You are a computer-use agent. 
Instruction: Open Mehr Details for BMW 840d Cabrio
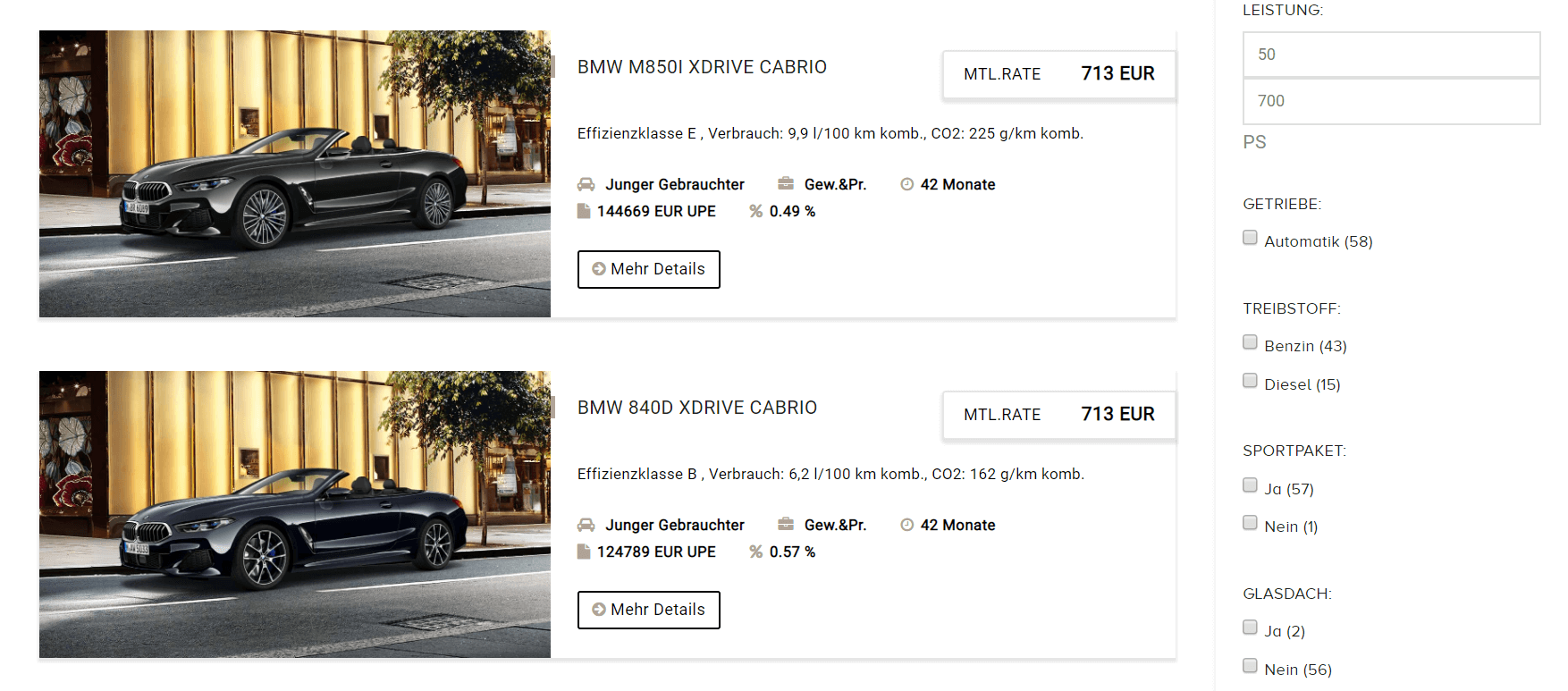tap(649, 610)
